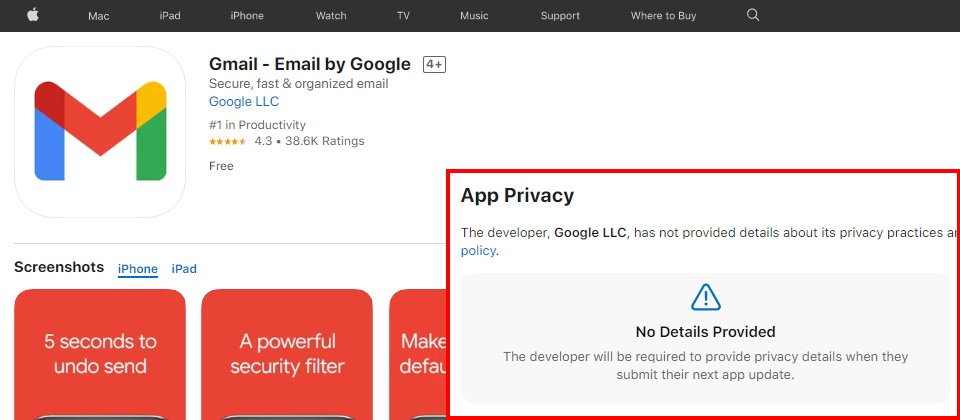The height and width of the screenshot is (420, 960).
Task: Click bold 'Google LLC' in privacy text
Action: click(x=590, y=233)
